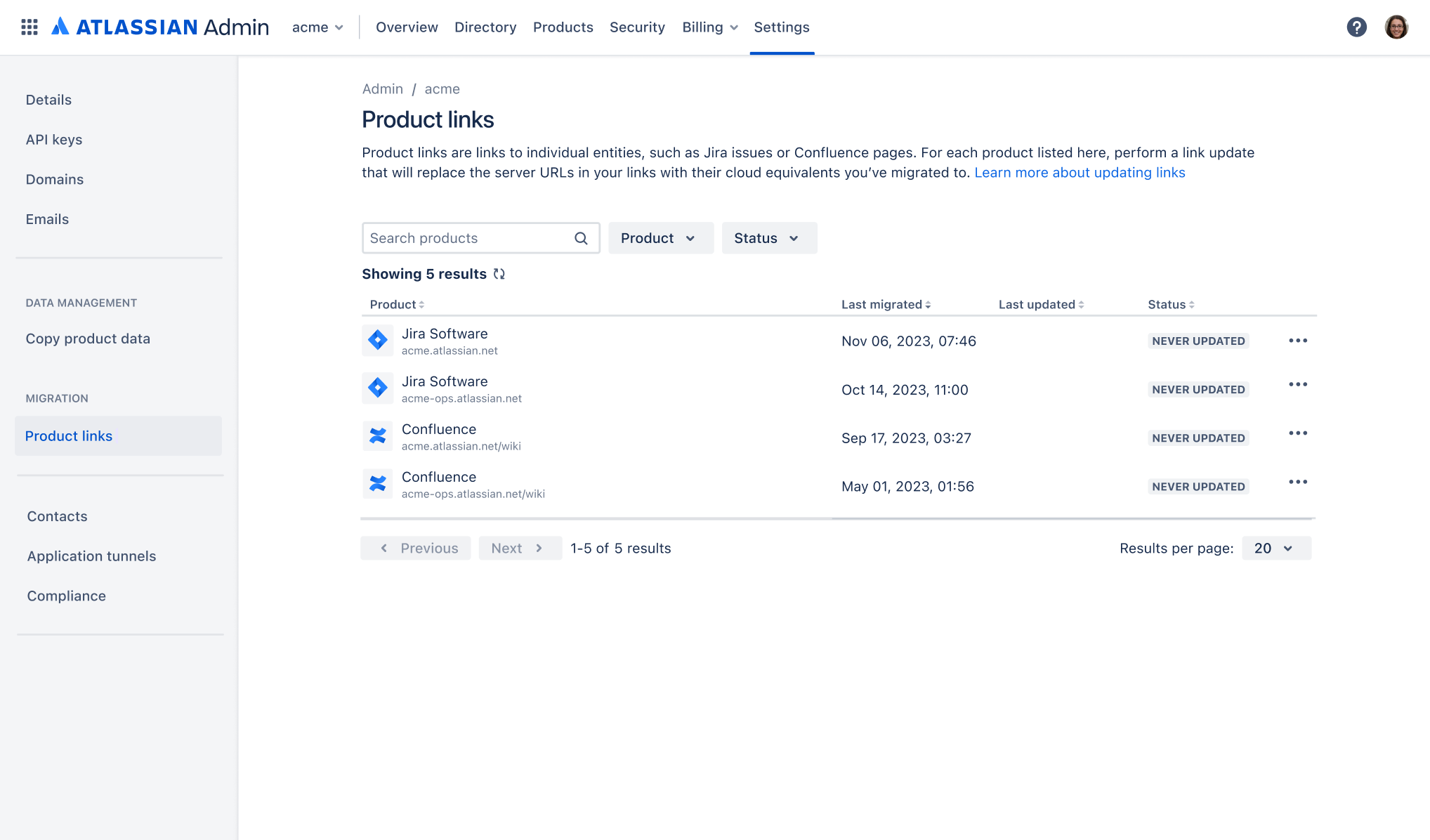Click the refresh icon next to showing 5 results

[498, 274]
